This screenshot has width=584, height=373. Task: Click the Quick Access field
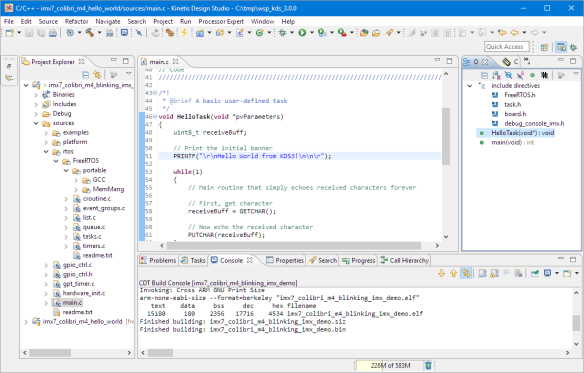(507, 47)
